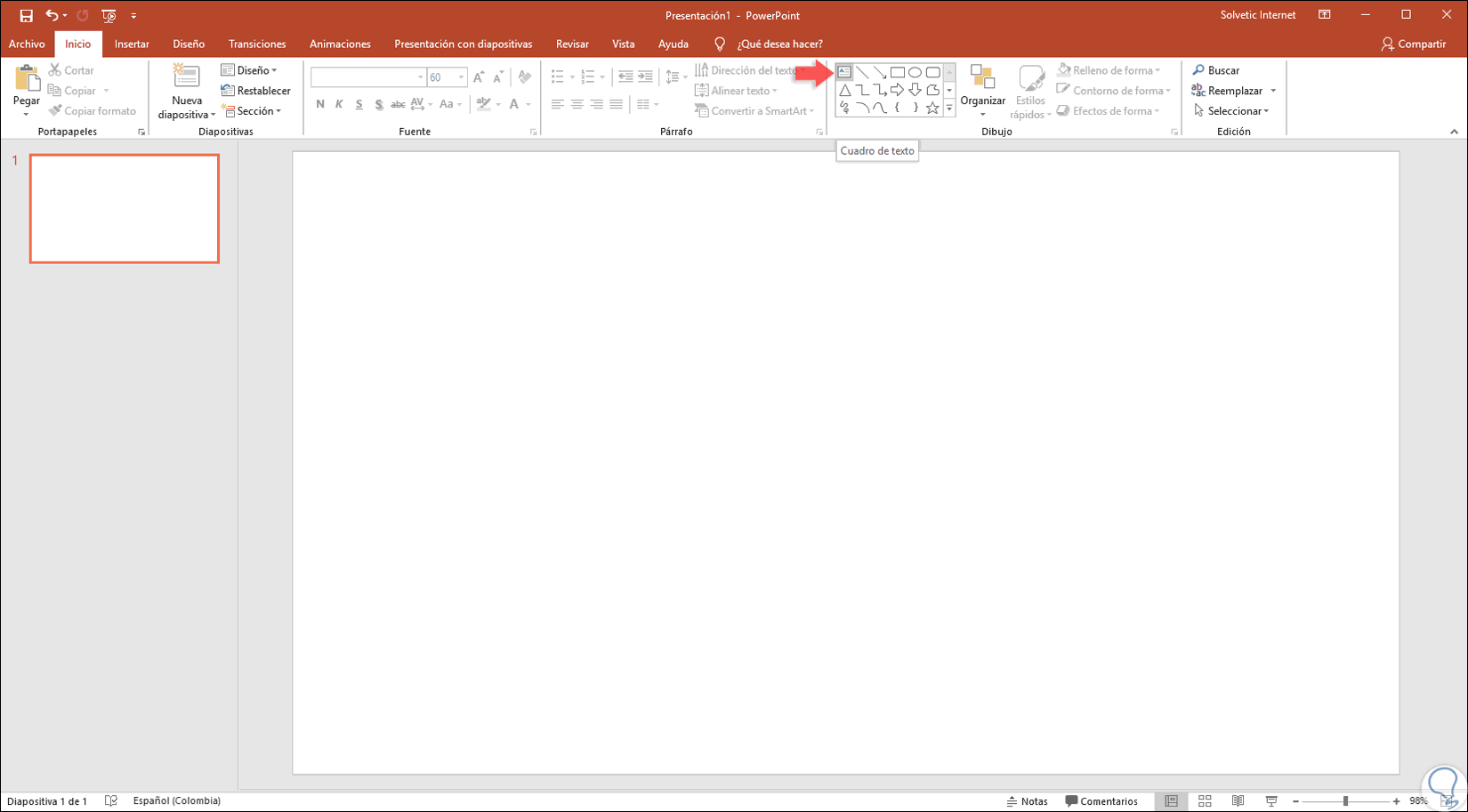Switch to the Vista tab
1468x812 pixels.
click(x=623, y=44)
